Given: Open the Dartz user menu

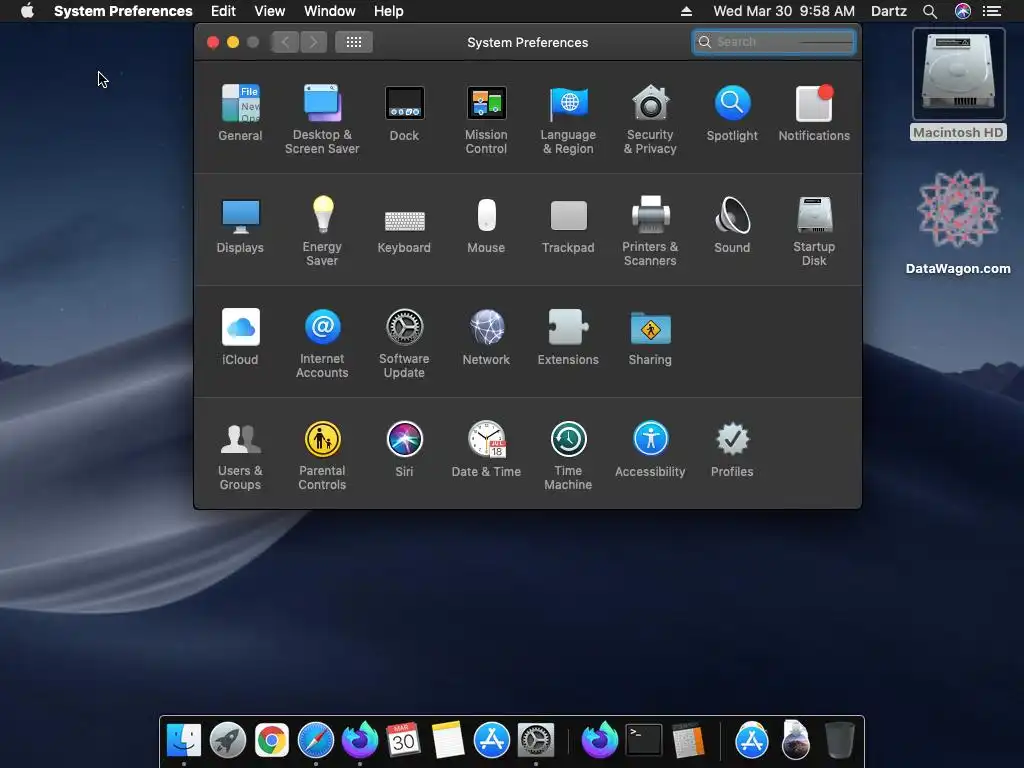Looking at the screenshot, I should click(889, 11).
